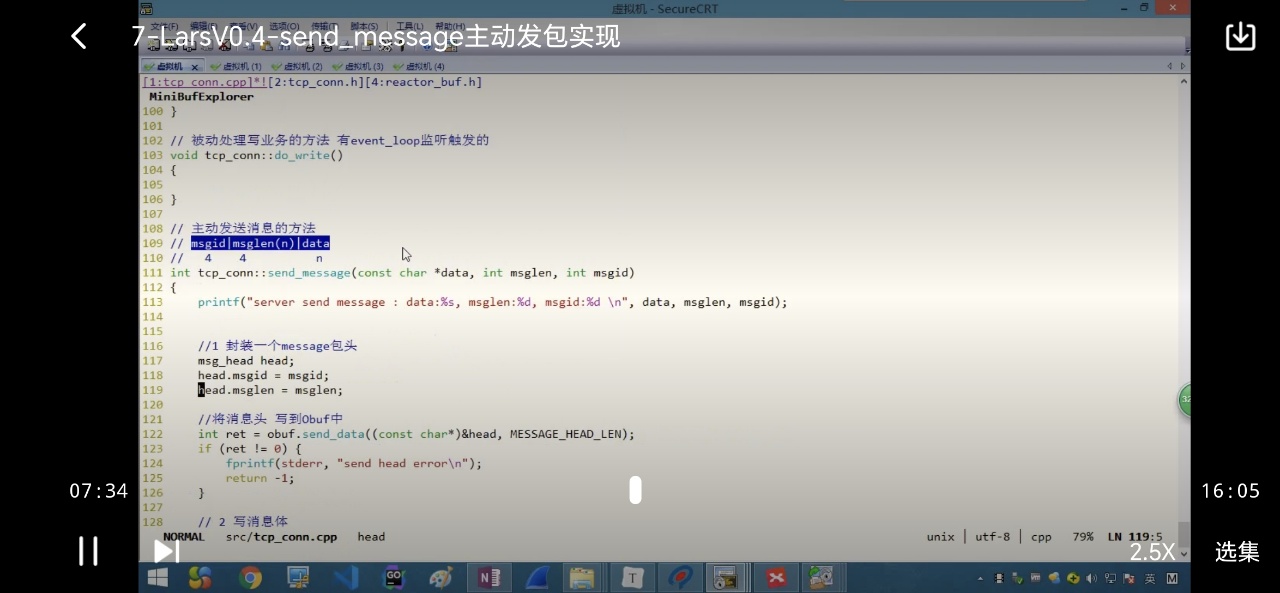The width and height of the screenshot is (1280, 593).
Task: Download the video with the top-right icon
Action: point(1240,36)
